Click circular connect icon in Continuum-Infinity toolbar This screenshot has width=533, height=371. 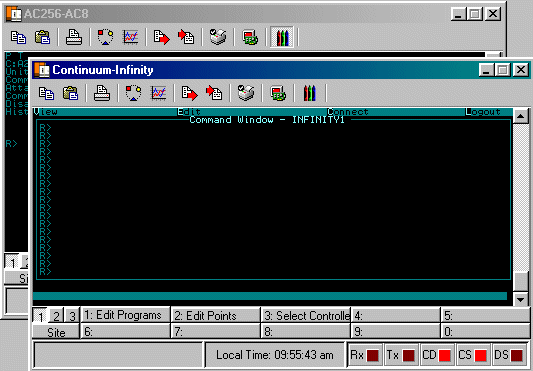tap(133, 93)
